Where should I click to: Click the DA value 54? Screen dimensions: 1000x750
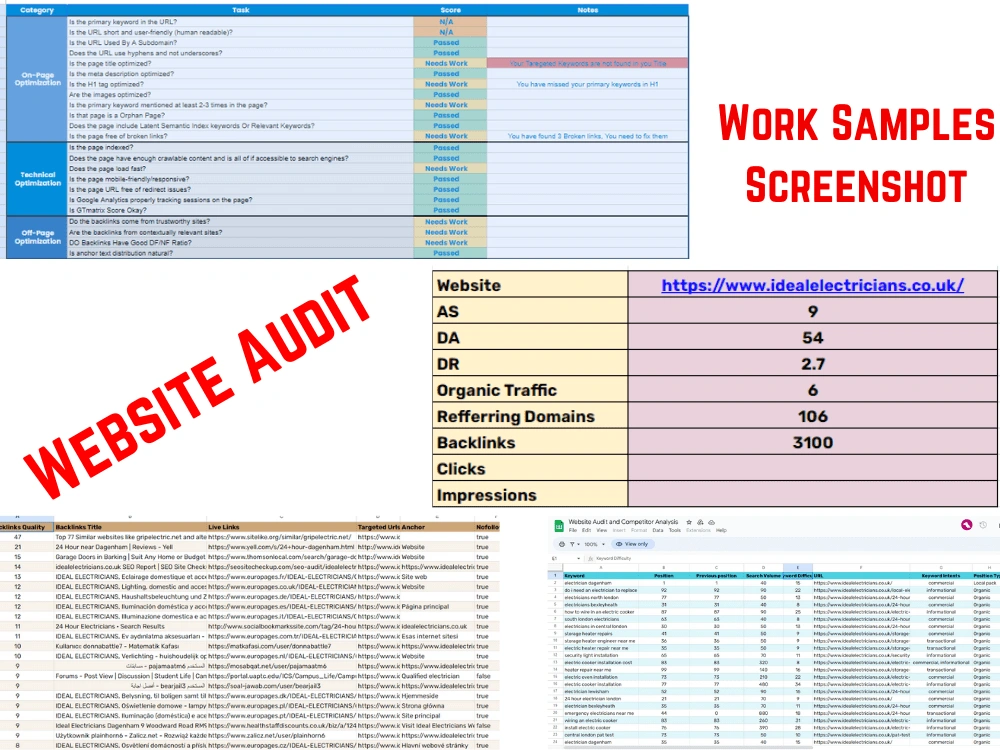[x=812, y=337]
